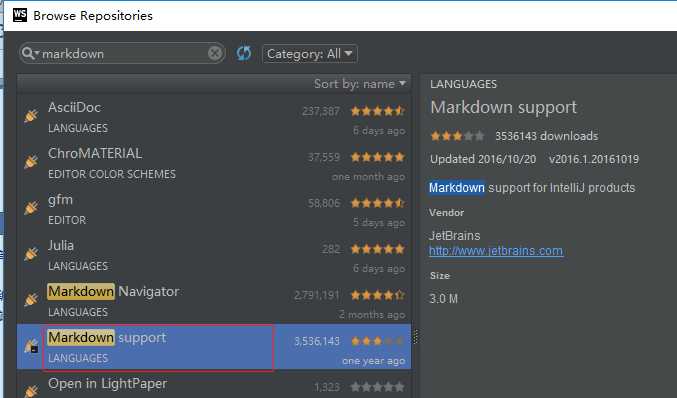Screen dimensions: 677x398
Task: Open the Category: All dropdown
Action: click(x=310, y=54)
